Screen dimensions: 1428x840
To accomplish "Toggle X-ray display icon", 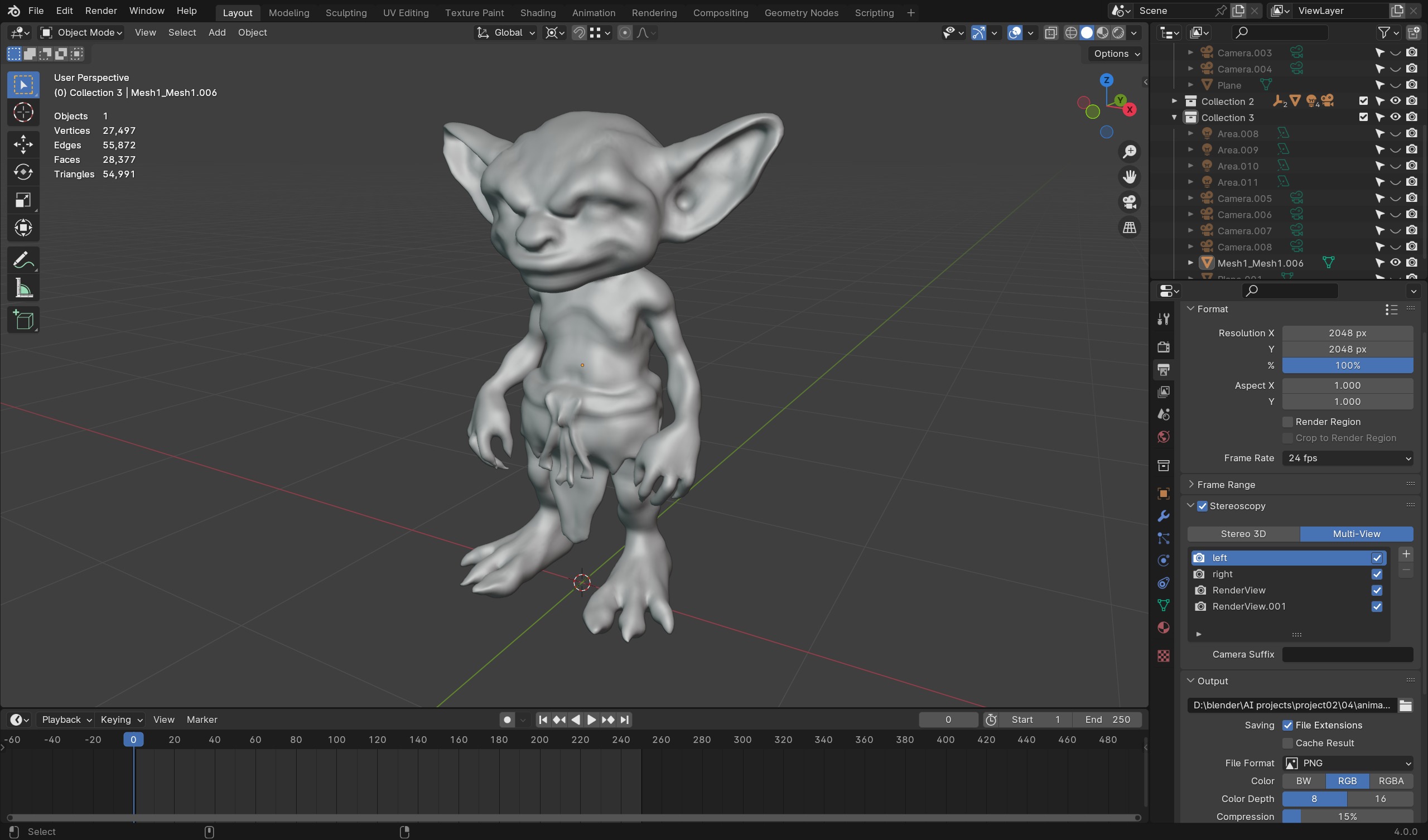I will point(1050,33).
